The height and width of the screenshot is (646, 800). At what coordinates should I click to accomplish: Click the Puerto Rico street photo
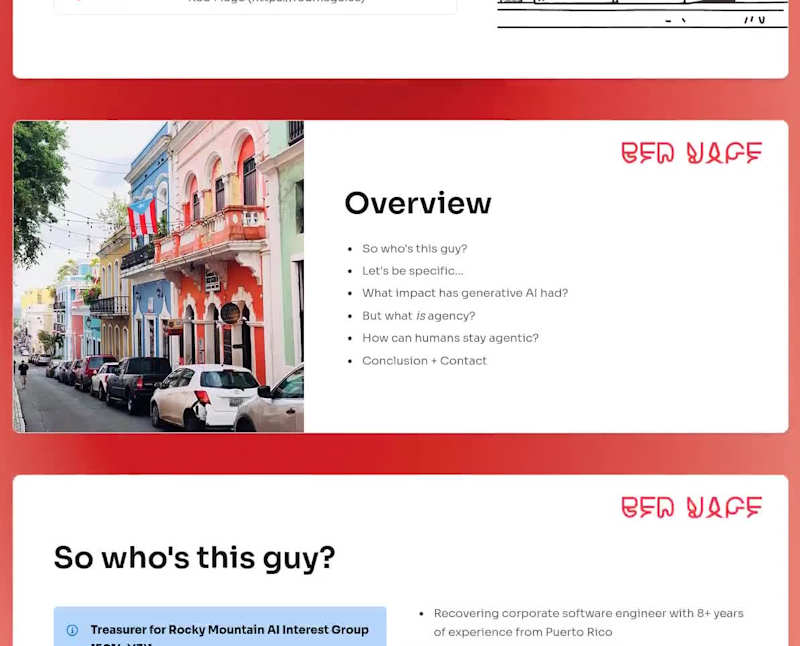(x=158, y=276)
